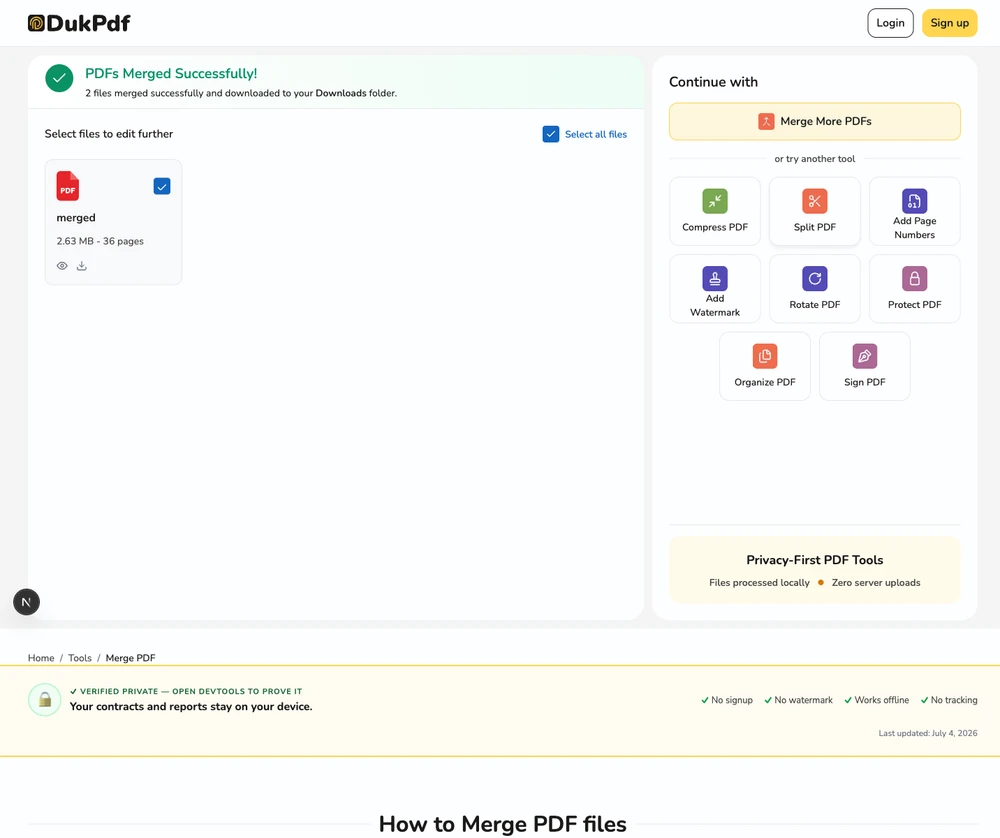Toggle the Select all files checkbox

[x=551, y=134]
